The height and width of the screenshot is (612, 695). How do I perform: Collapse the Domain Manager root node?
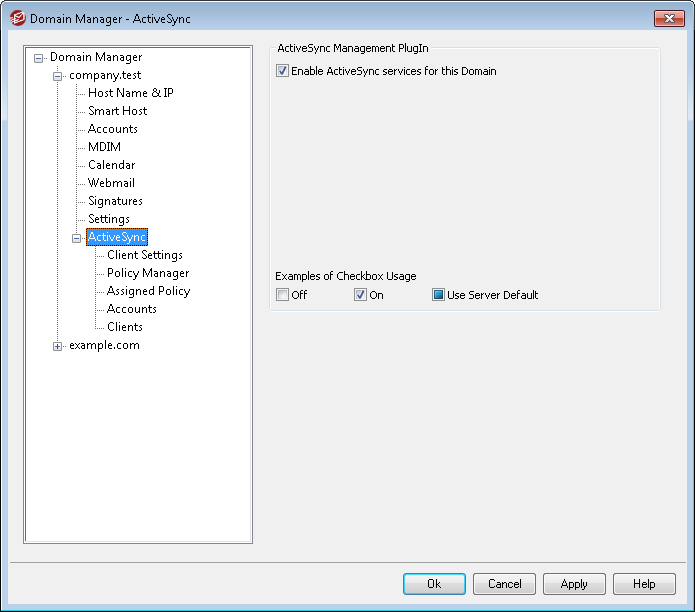click(x=39, y=58)
